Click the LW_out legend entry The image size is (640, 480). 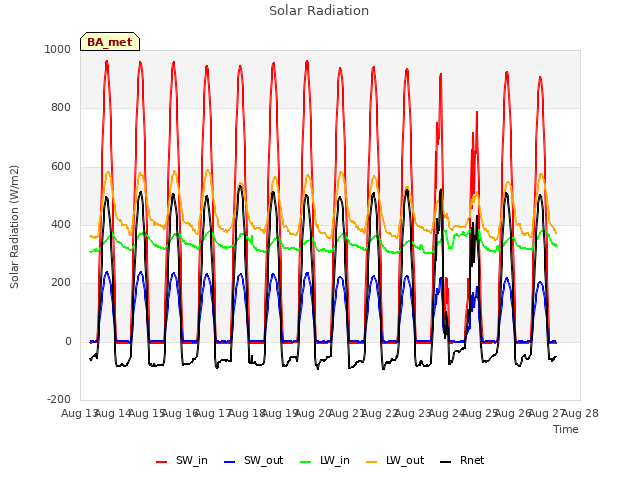coord(395,461)
